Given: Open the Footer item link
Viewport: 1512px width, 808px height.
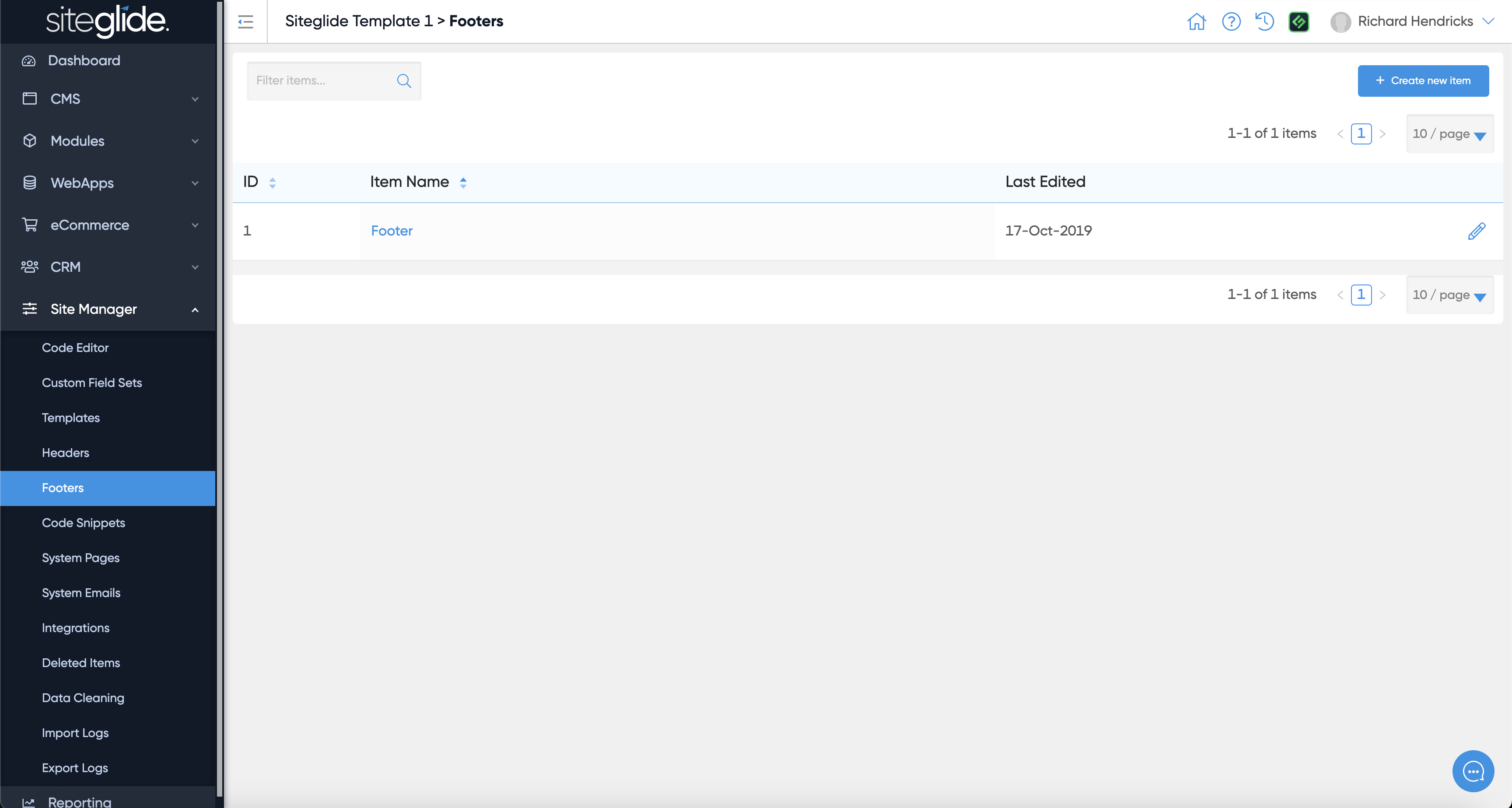Looking at the screenshot, I should pos(392,231).
